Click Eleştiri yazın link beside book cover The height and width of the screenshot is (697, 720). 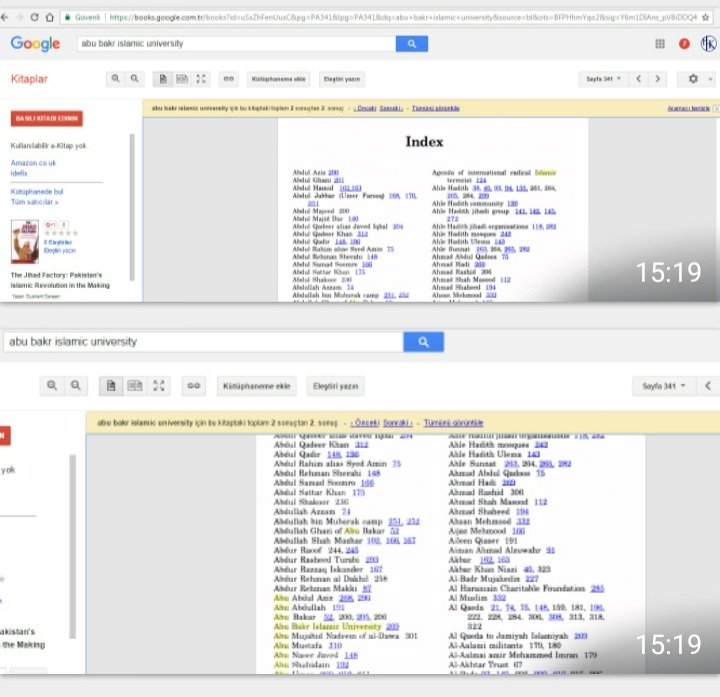tap(60, 250)
